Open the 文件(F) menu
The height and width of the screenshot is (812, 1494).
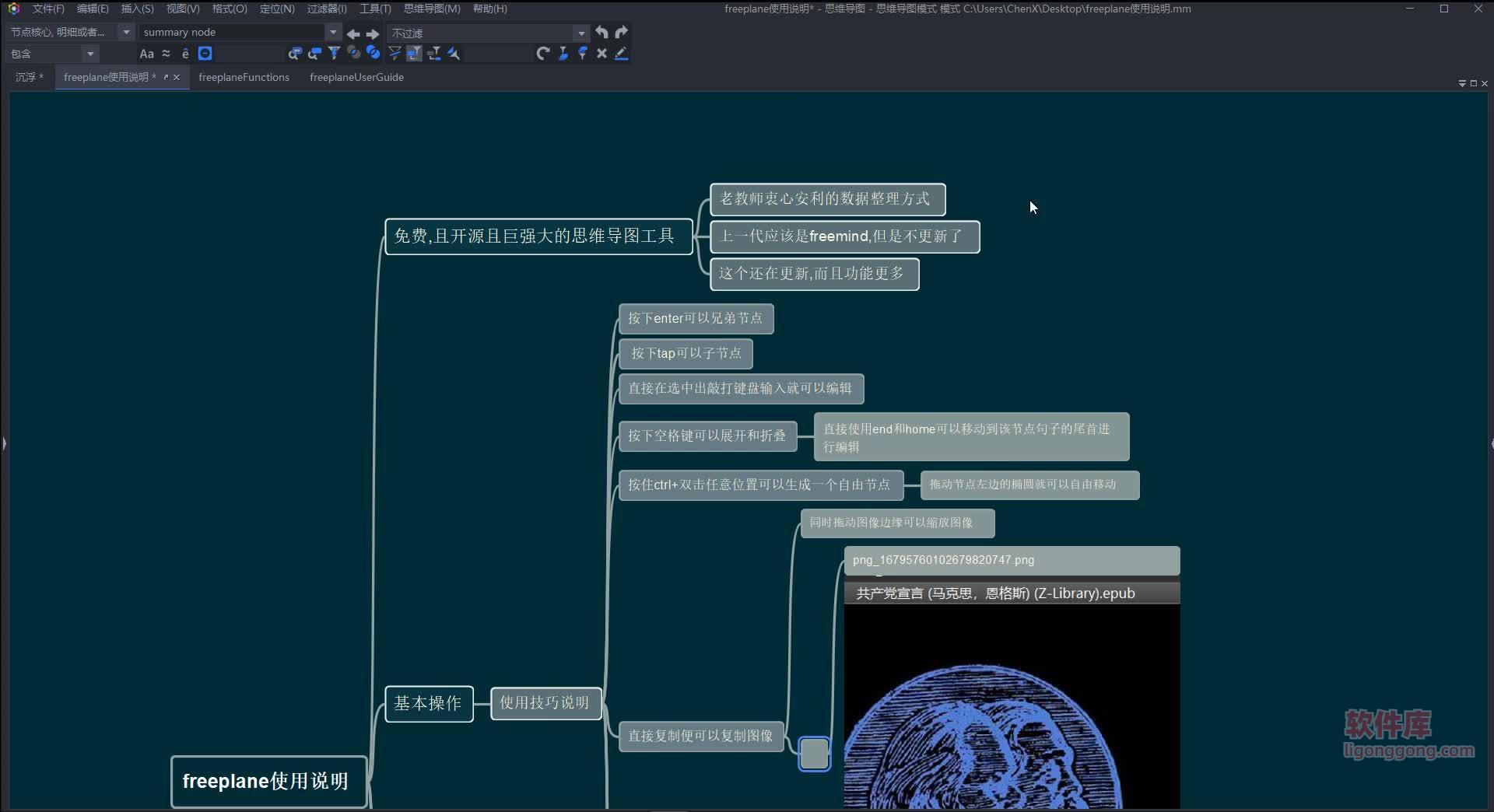[48, 9]
